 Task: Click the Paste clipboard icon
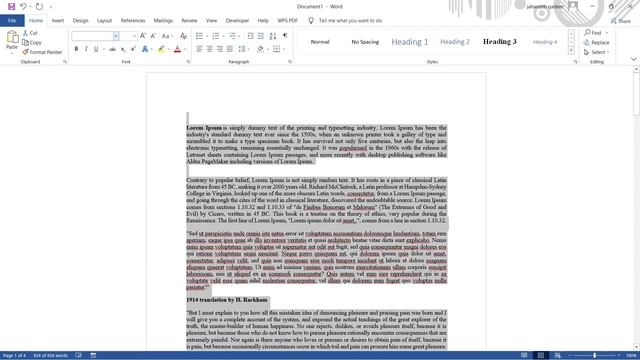12,37
